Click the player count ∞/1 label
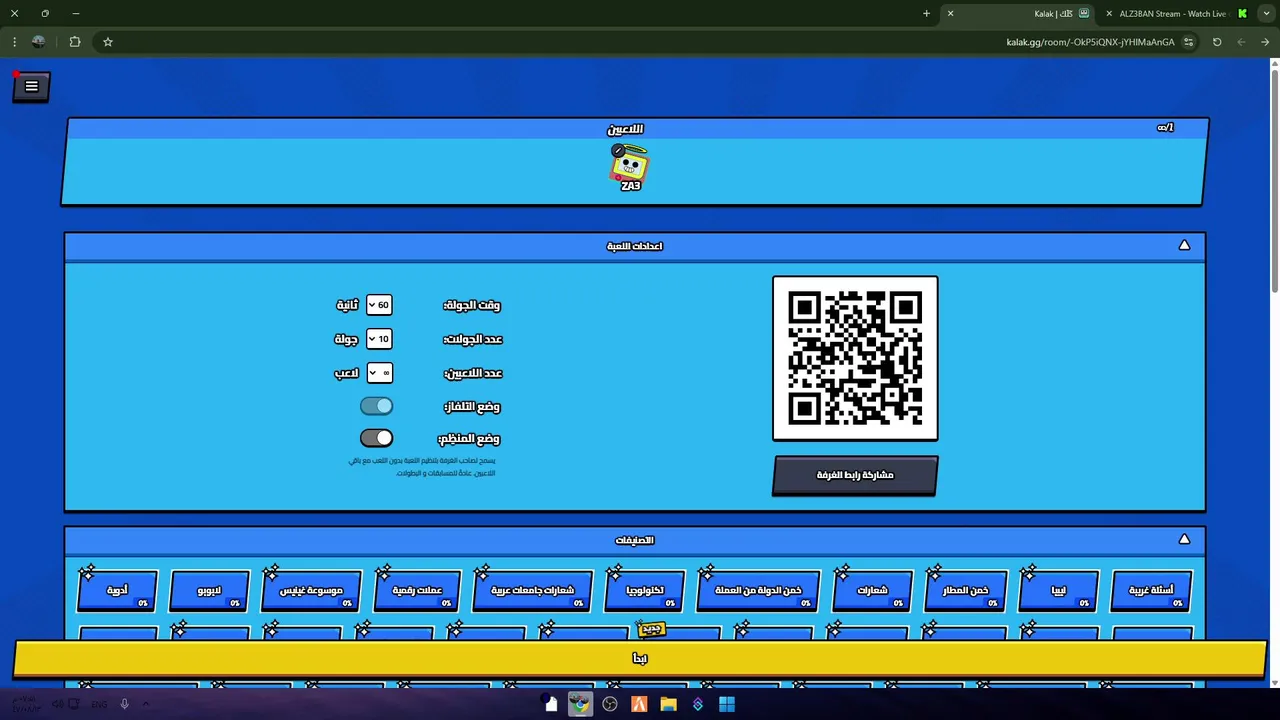This screenshot has width=1280, height=720. (1165, 127)
